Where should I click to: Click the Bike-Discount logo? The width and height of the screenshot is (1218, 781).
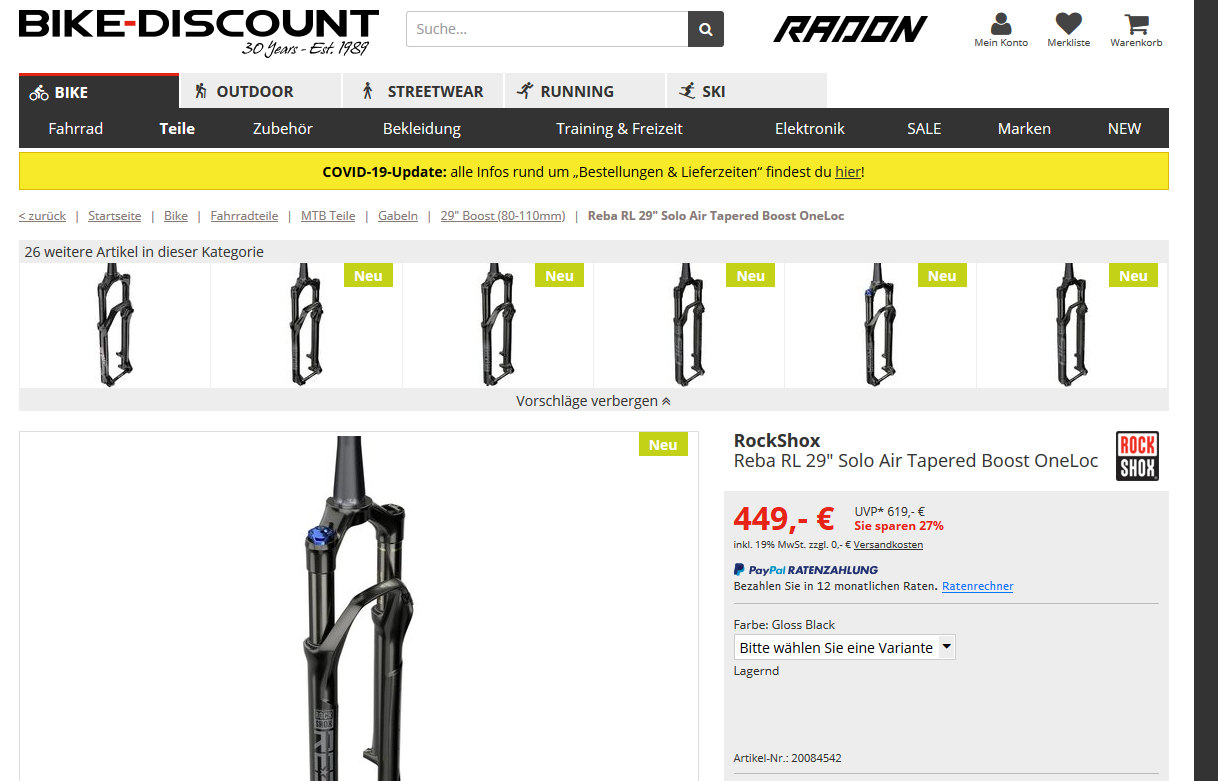click(199, 32)
